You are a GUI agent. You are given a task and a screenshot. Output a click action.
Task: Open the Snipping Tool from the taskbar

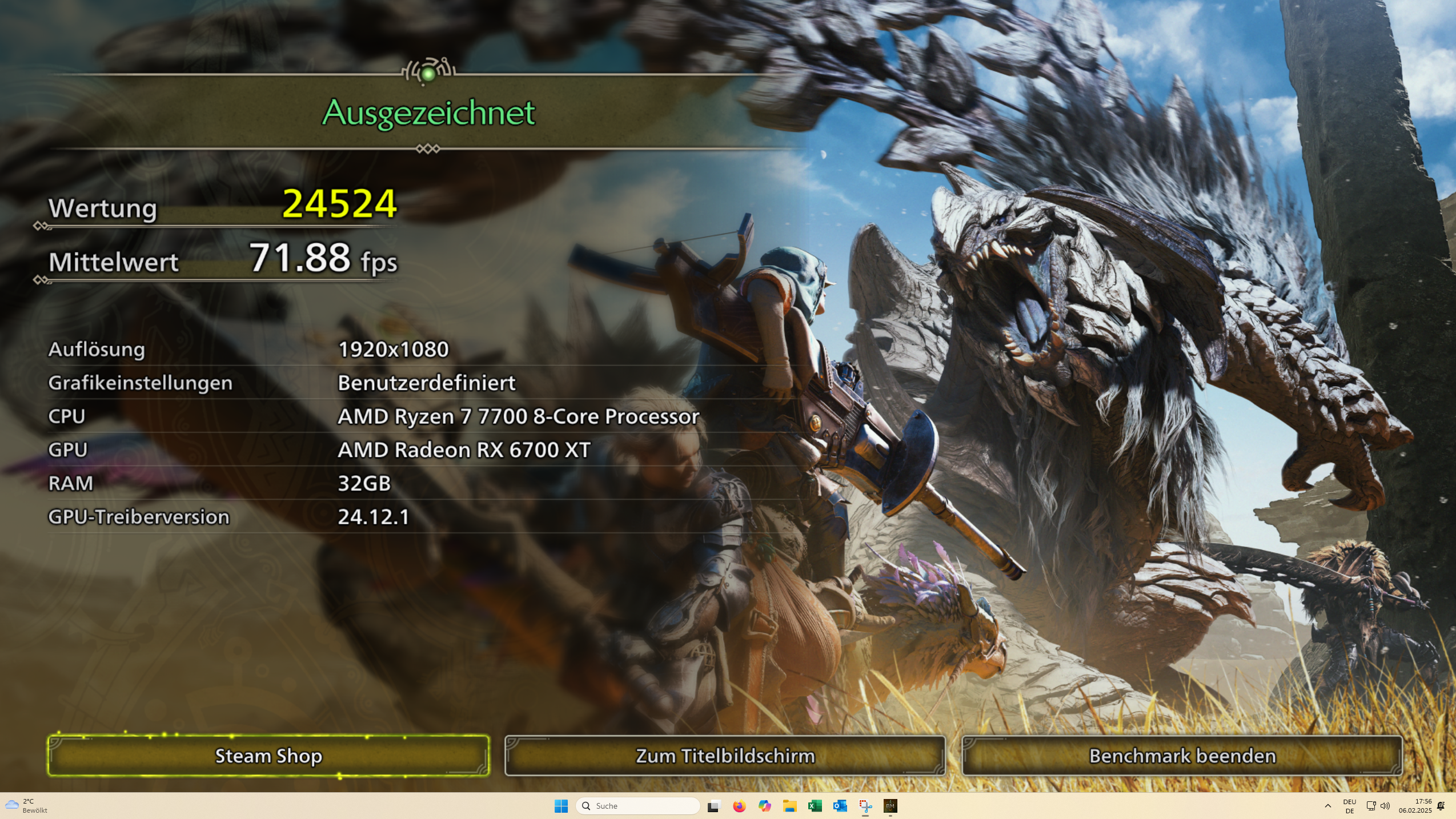point(865,805)
